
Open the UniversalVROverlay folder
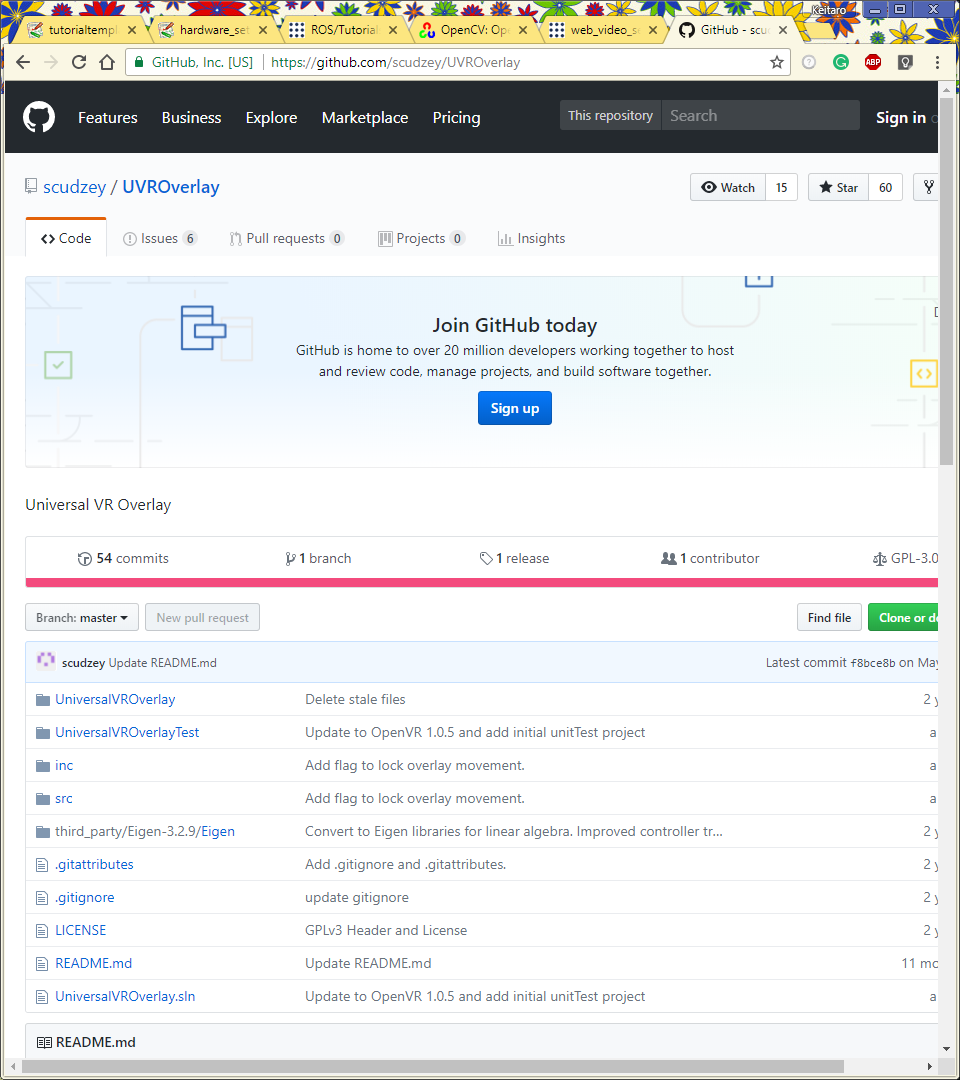pos(115,699)
